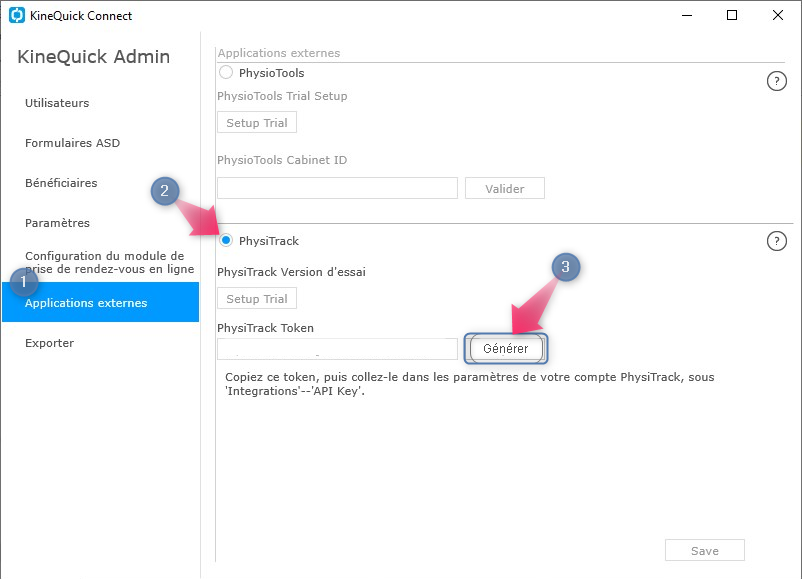Viewport: 802px width, 579px height.
Task: Click the 'PhysiTrack Token' label
Action: coord(265,328)
